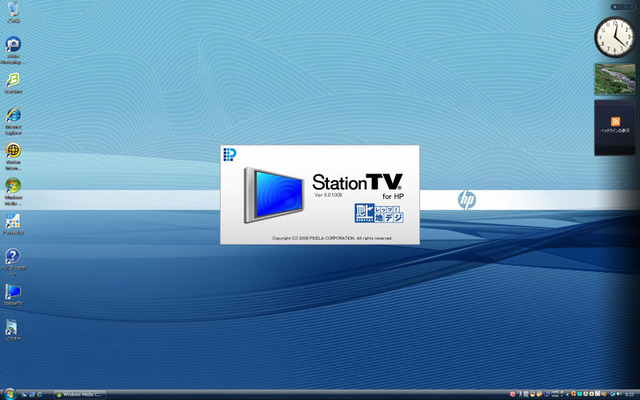This screenshot has height=400, width=640.
Task: Click the slideshow photo gadget thumbnail
Action: coord(615,79)
